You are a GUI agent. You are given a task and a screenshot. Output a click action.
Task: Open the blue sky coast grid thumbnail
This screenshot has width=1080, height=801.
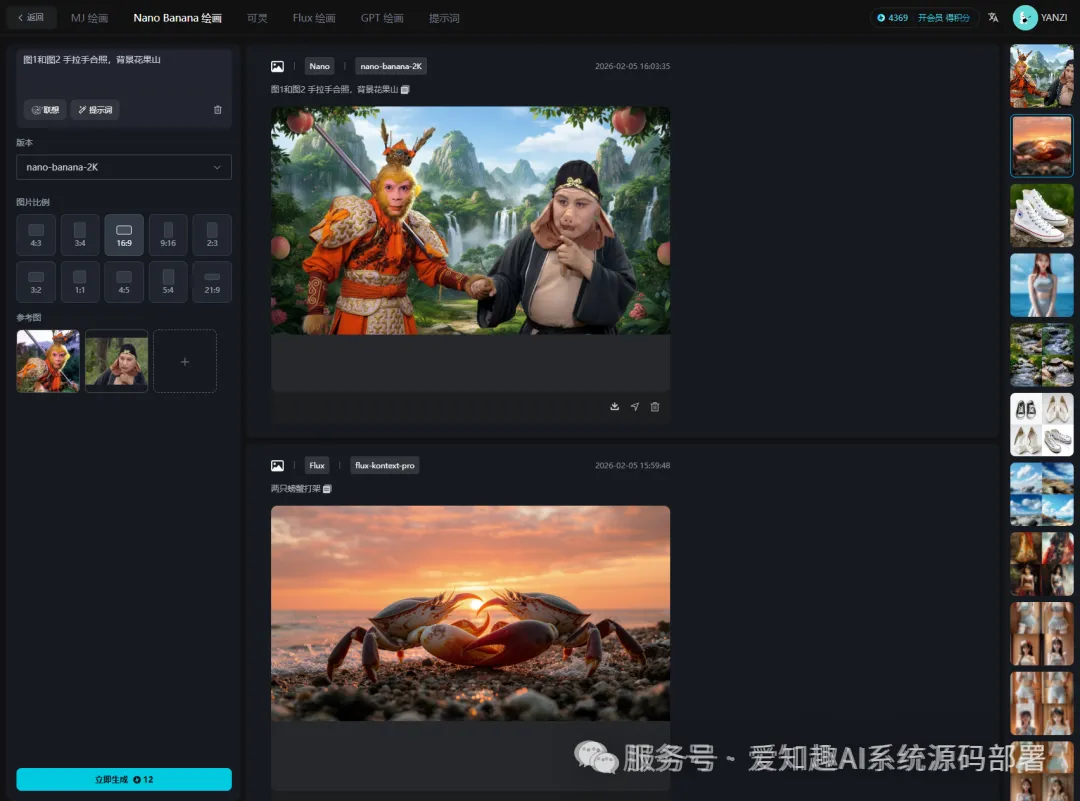click(x=1041, y=495)
